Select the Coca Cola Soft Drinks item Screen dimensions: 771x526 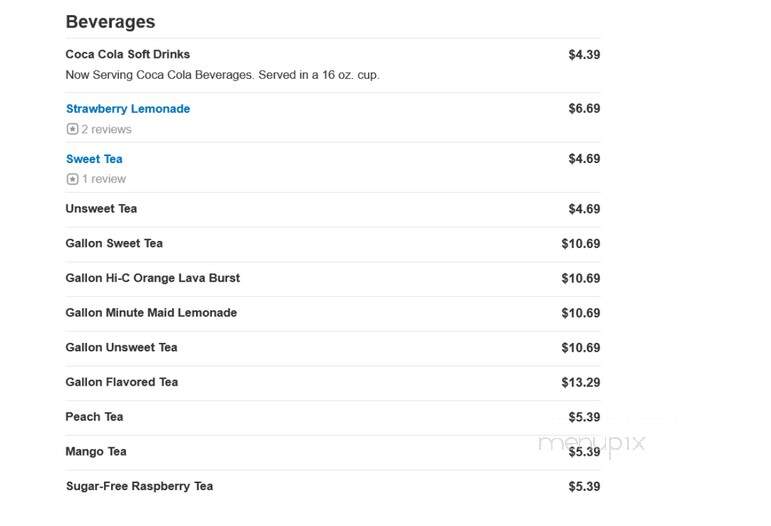[127, 54]
